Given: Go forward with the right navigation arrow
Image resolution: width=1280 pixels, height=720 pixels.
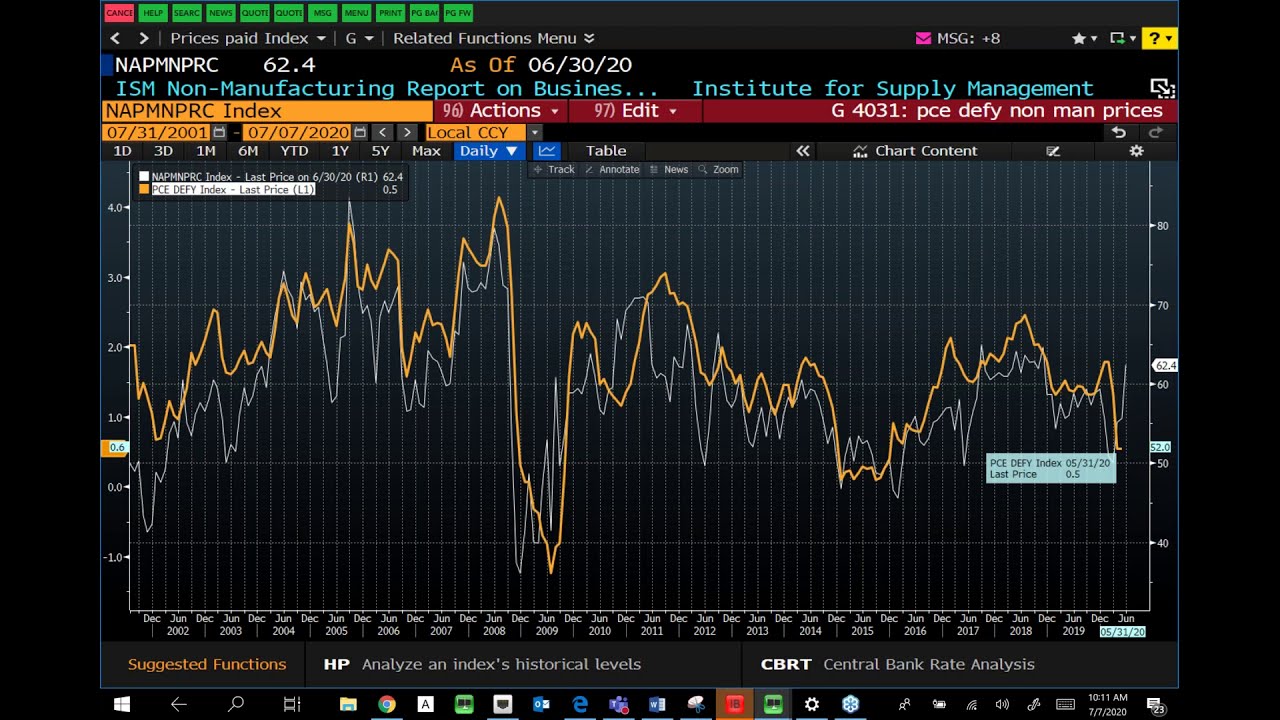Looking at the screenshot, I should click(143, 38).
